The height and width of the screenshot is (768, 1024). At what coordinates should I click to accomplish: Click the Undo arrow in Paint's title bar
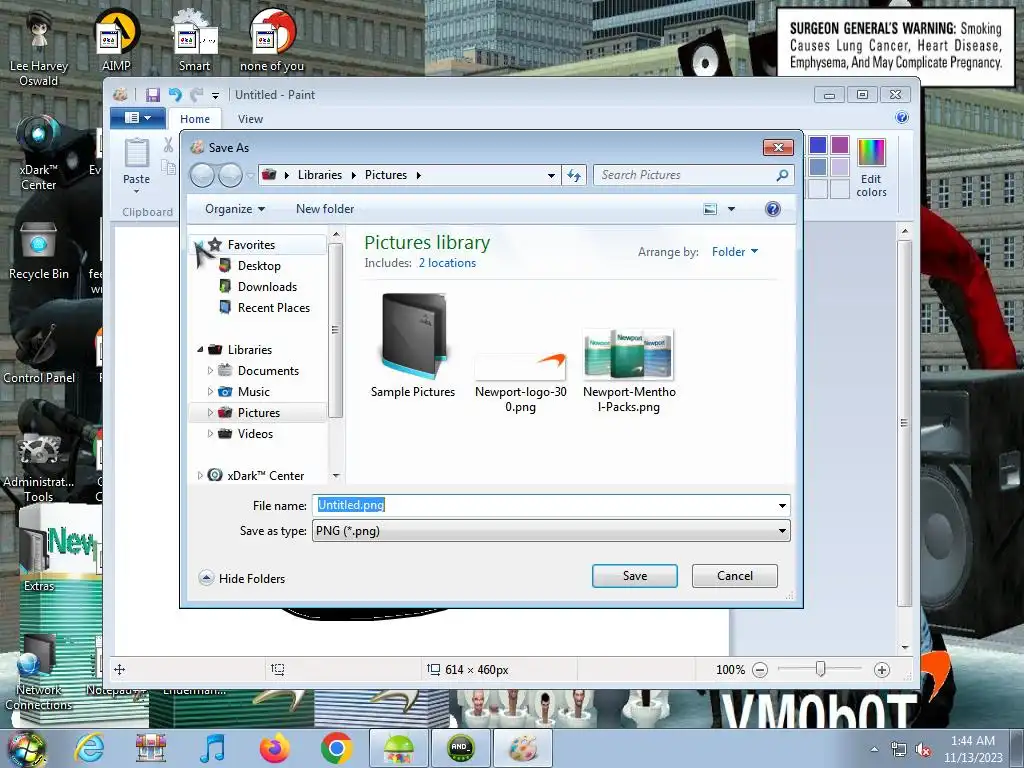[x=175, y=95]
